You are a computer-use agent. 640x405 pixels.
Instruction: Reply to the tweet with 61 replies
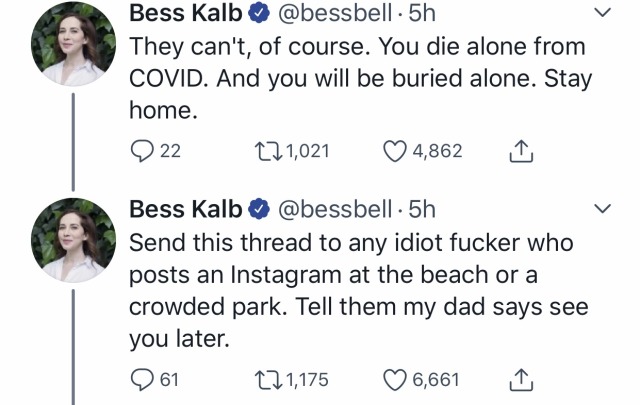(142, 379)
